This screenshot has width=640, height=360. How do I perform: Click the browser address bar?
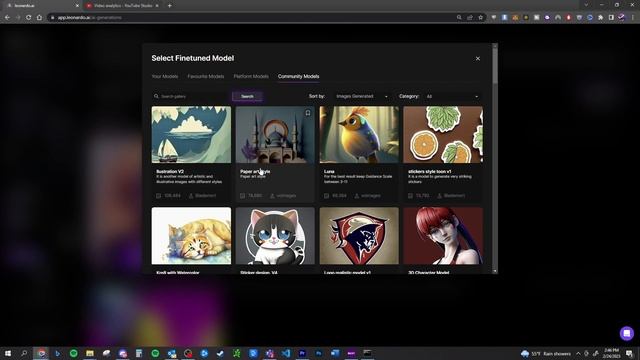click(253, 18)
